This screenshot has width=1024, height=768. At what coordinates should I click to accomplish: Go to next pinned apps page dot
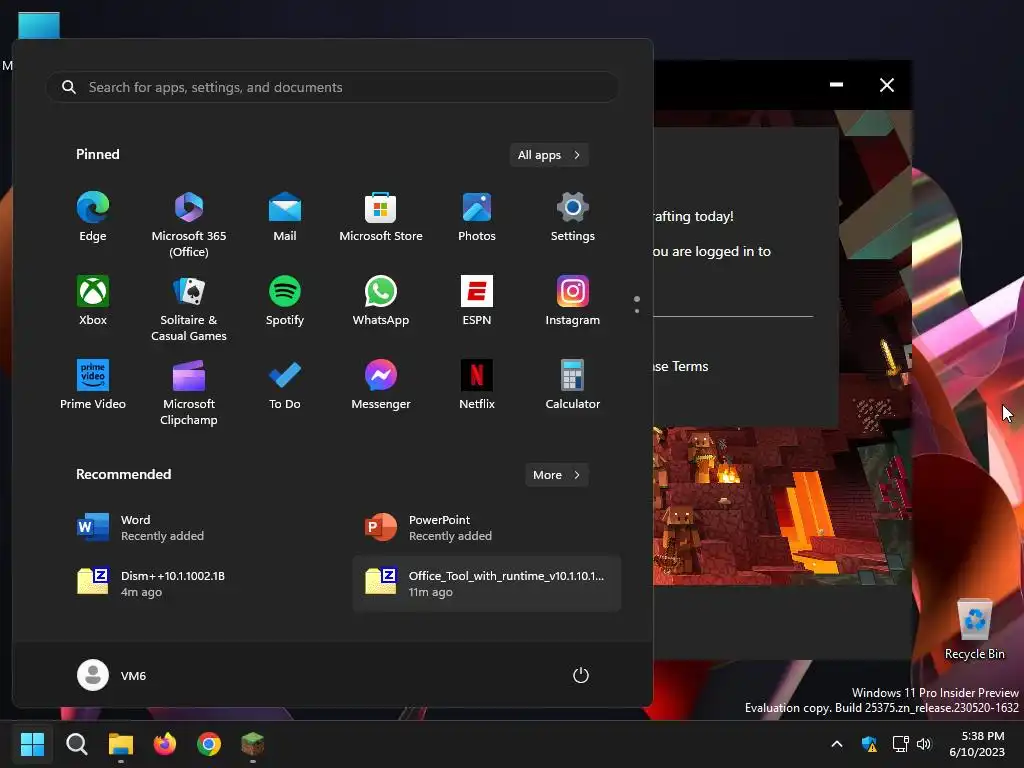click(x=637, y=311)
